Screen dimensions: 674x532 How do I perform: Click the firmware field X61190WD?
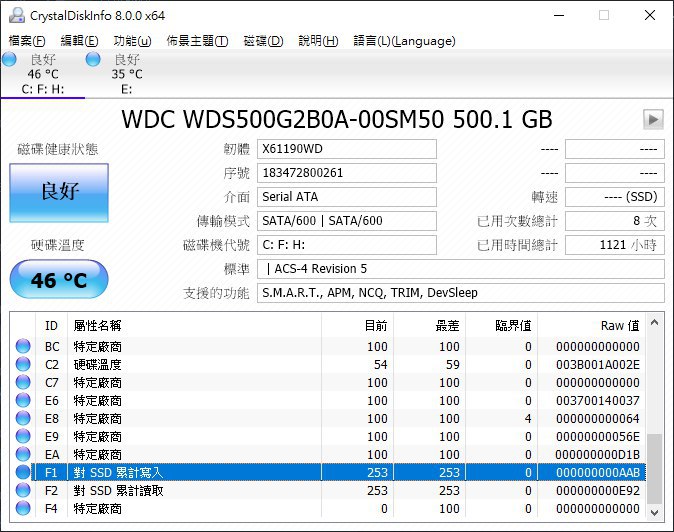(x=347, y=149)
